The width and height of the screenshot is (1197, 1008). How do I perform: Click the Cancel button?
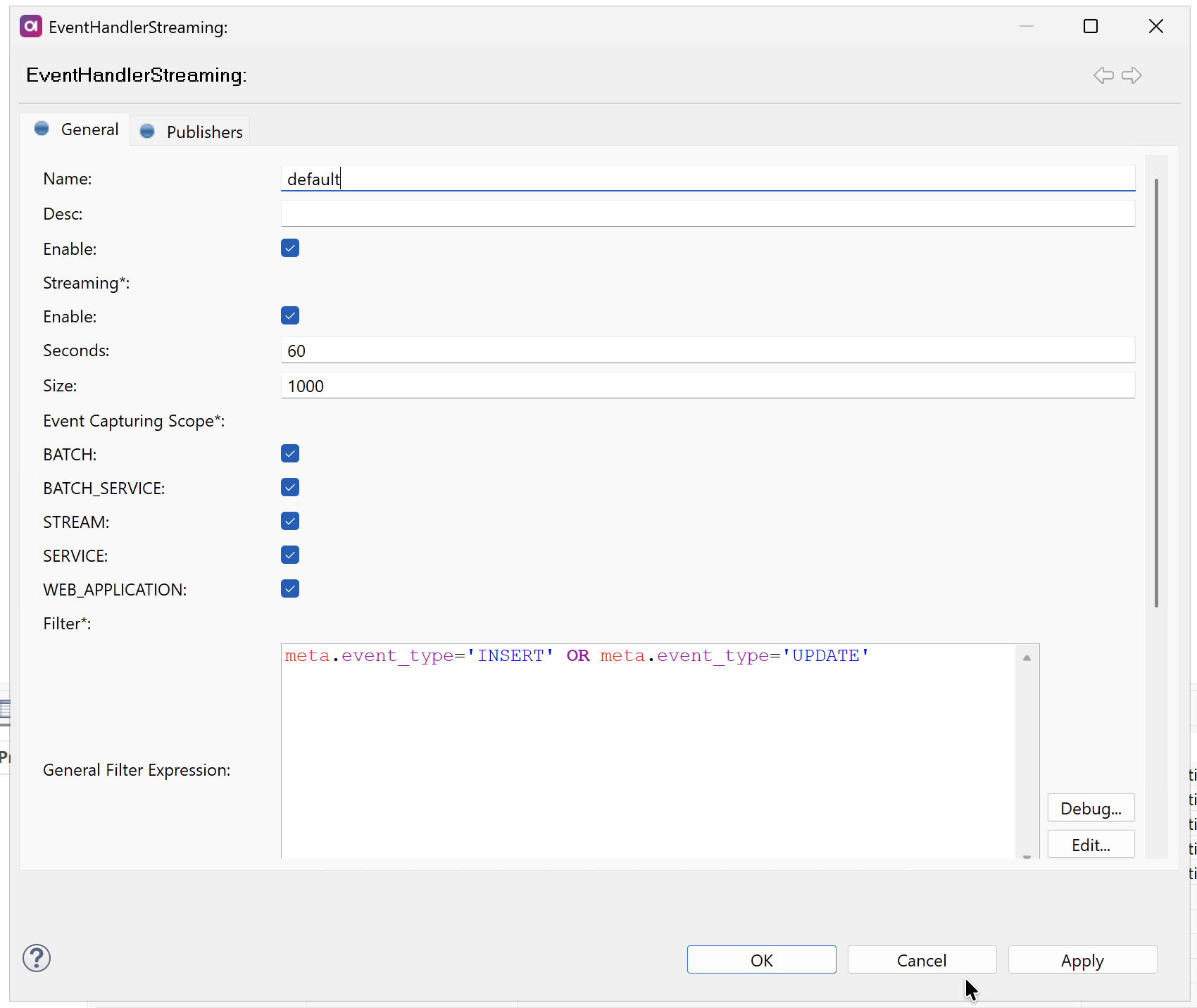pos(922,960)
